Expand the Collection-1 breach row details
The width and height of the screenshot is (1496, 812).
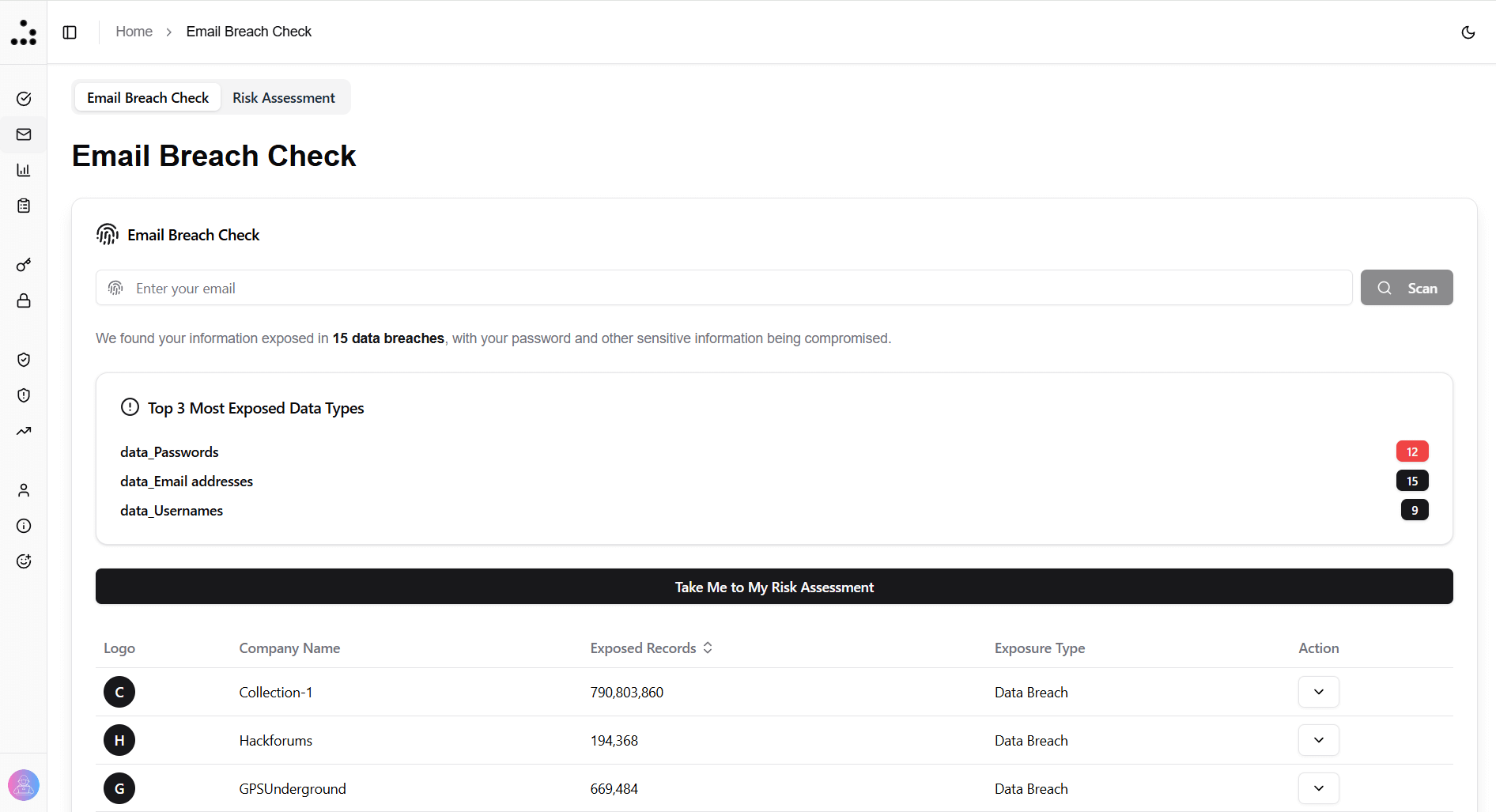click(x=1317, y=691)
